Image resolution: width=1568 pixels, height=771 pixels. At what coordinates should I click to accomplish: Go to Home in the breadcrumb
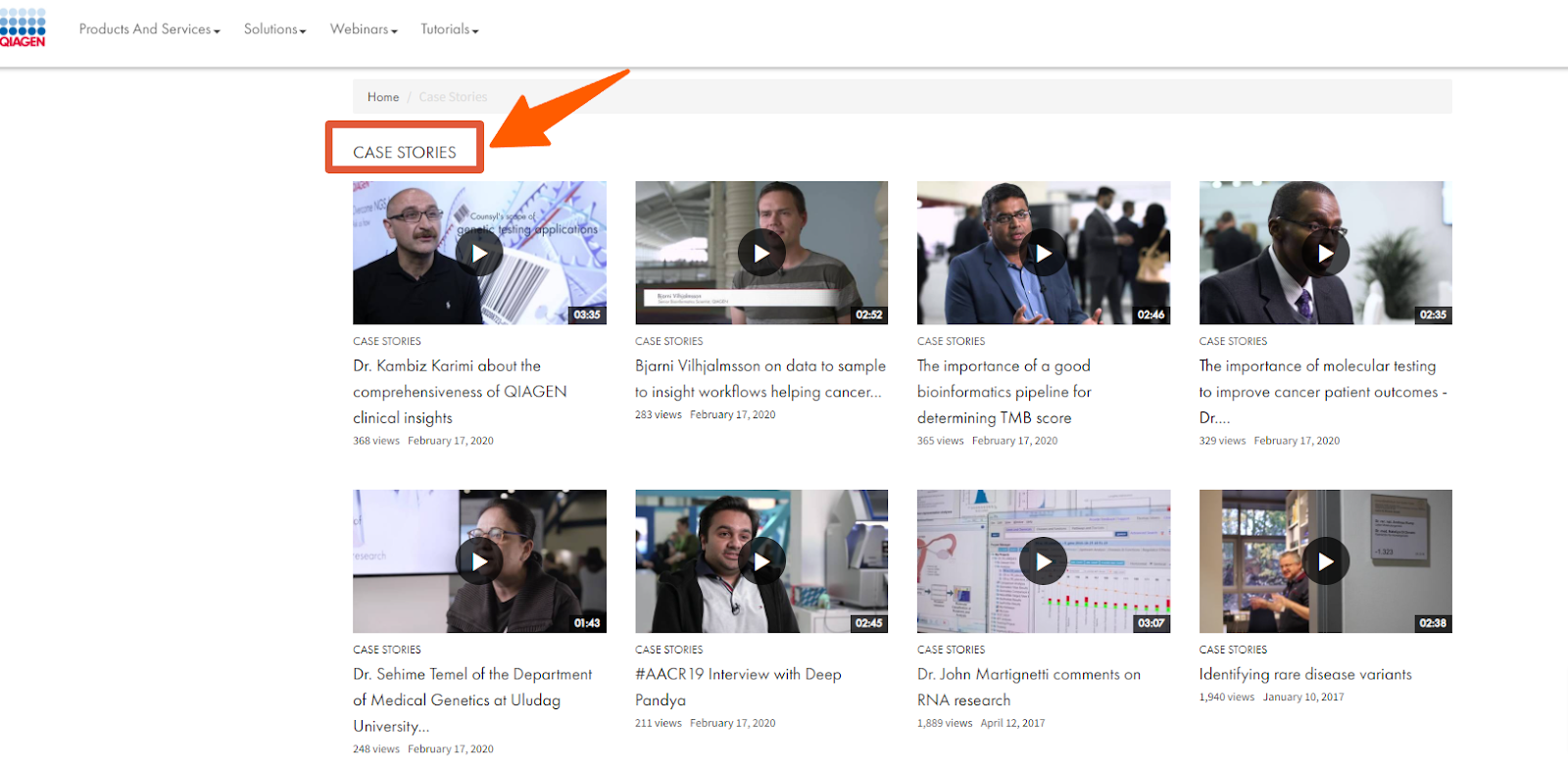pos(383,97)
